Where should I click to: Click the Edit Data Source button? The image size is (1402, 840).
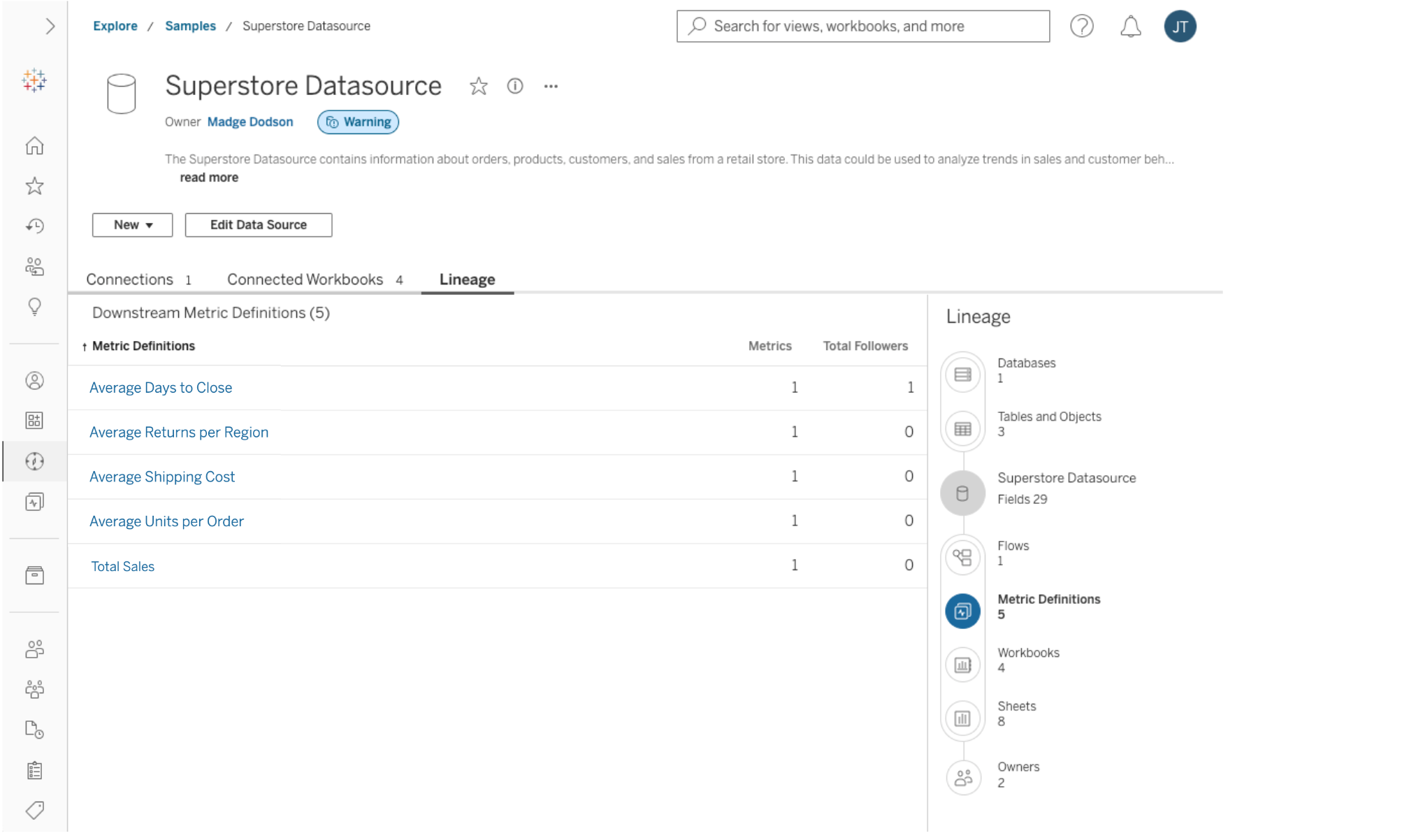[258, 225]
